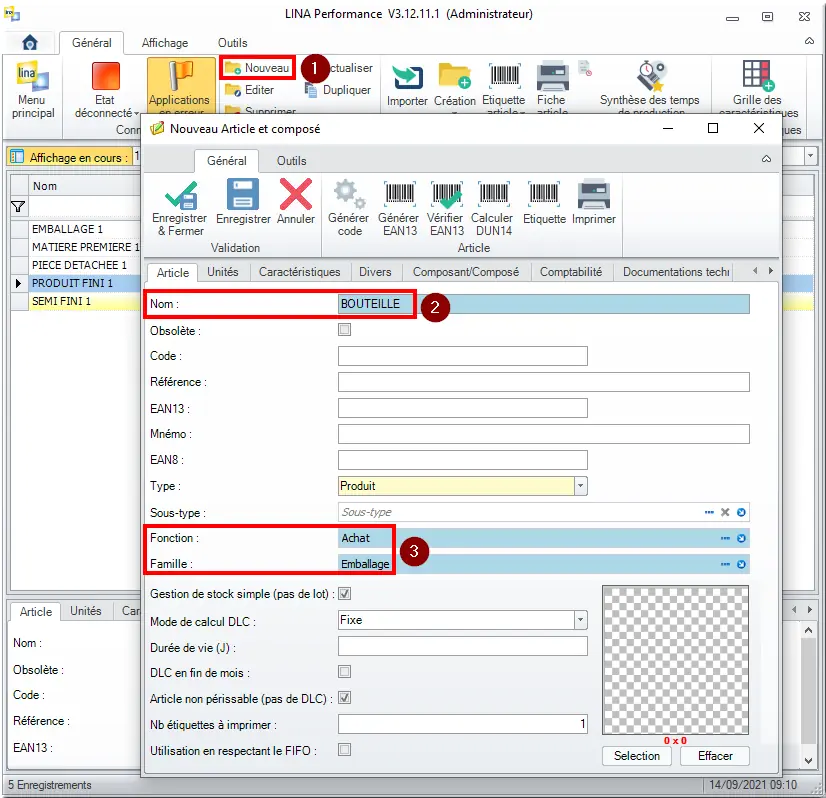Open the Comptabilité tab
The height and width of the screenshot is (798, 826).
tap(571, 272)
